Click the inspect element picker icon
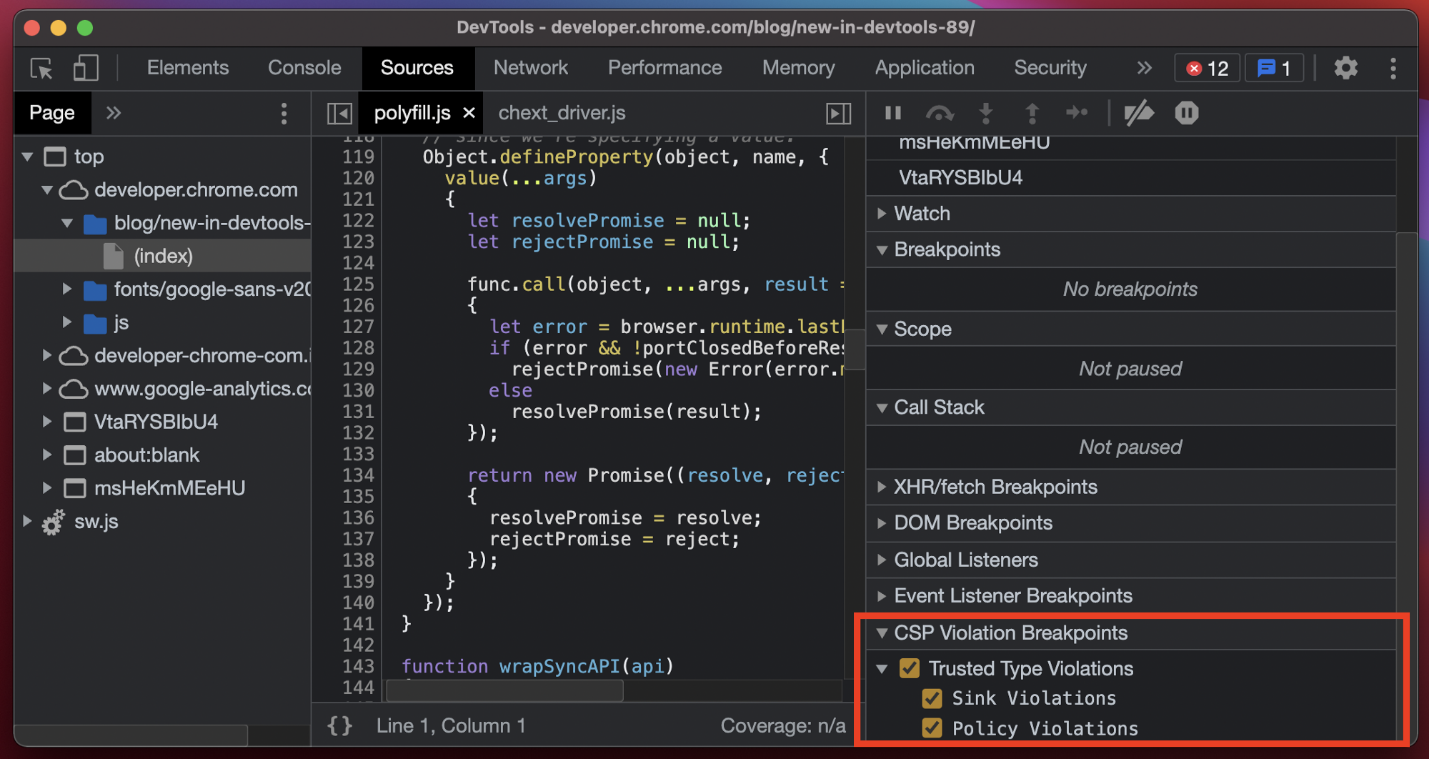 [41, 68]
